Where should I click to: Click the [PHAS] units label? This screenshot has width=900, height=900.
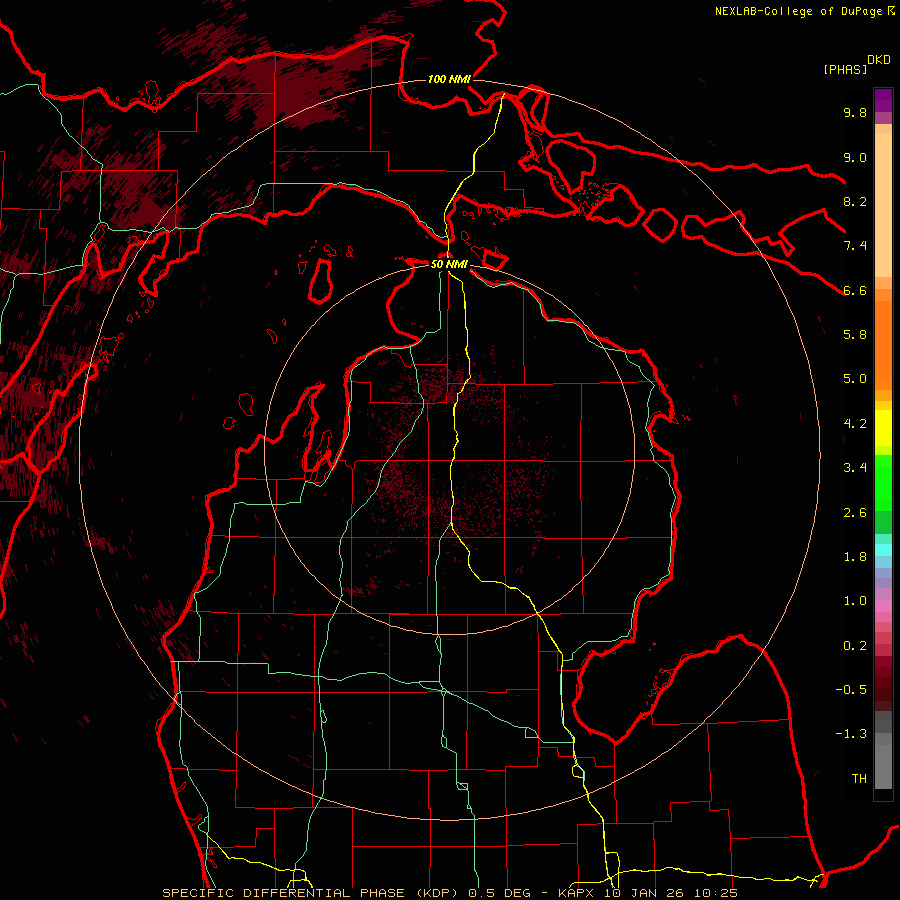[x=845, y=69]
